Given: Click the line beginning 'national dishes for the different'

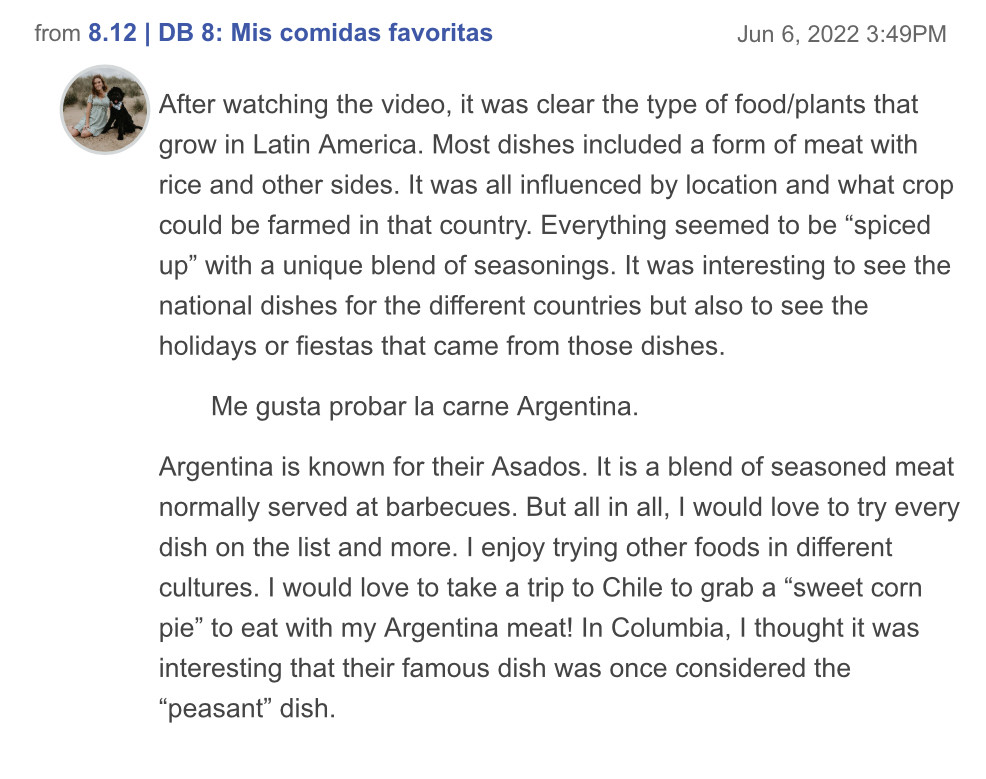Looking at the screenshot, I should tap(514, 306).
